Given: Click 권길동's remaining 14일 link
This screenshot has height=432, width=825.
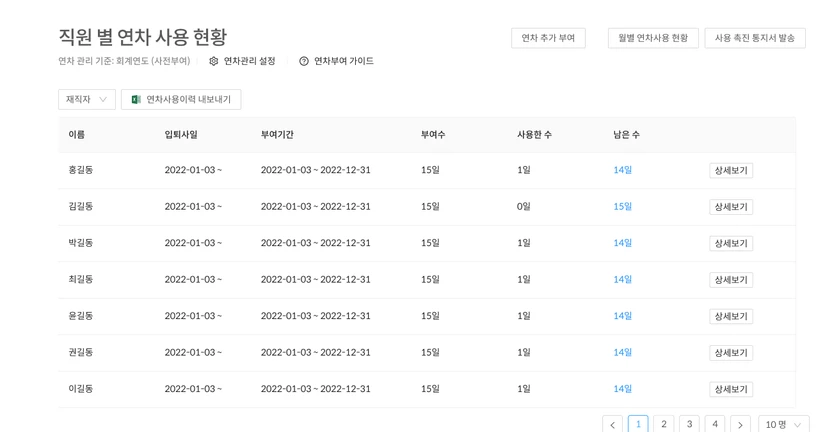Looking at the screenshot, I should [622, 352].
